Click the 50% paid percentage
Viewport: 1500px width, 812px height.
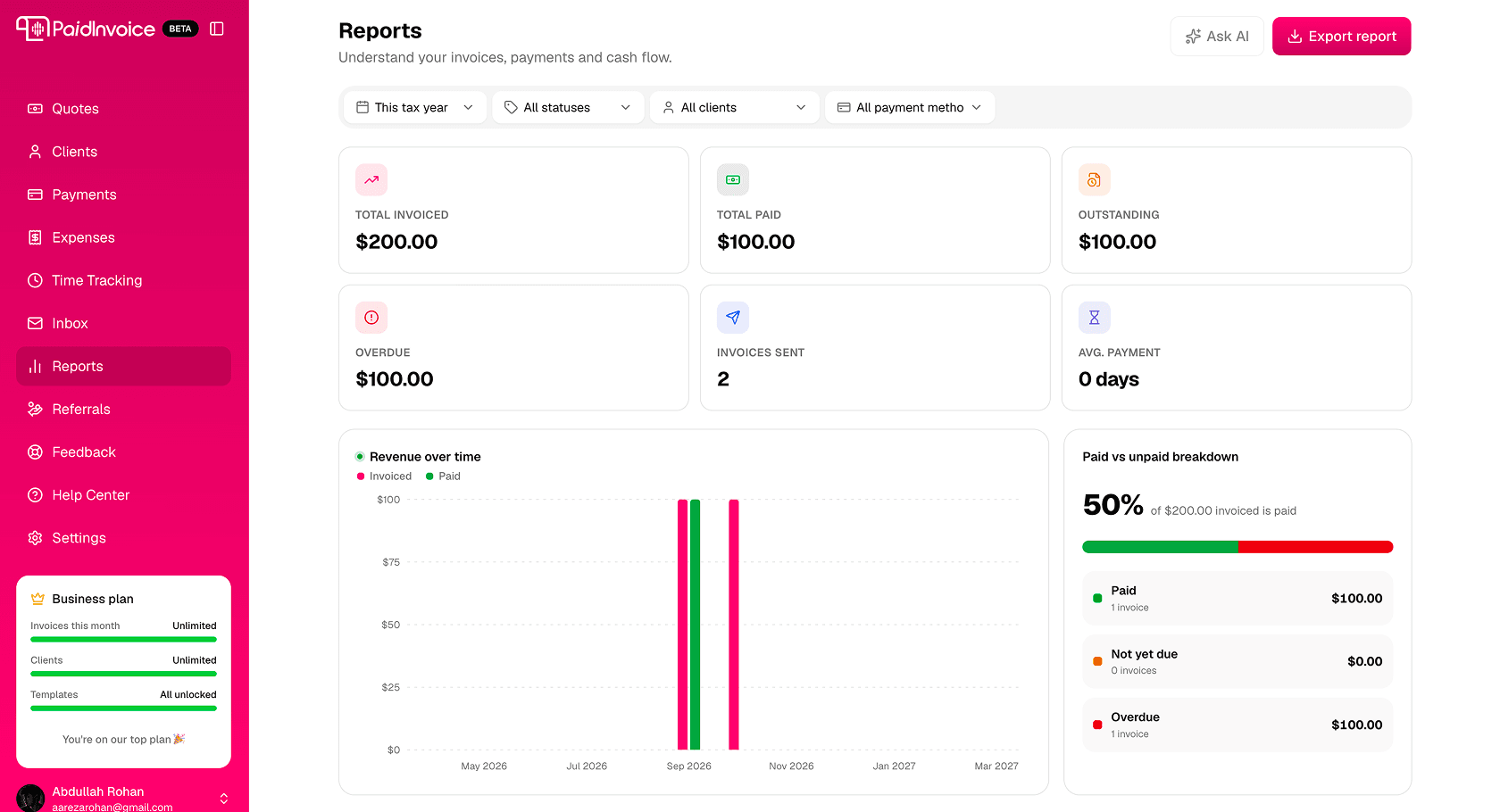pyautogui.click(x=1112, y=505)
